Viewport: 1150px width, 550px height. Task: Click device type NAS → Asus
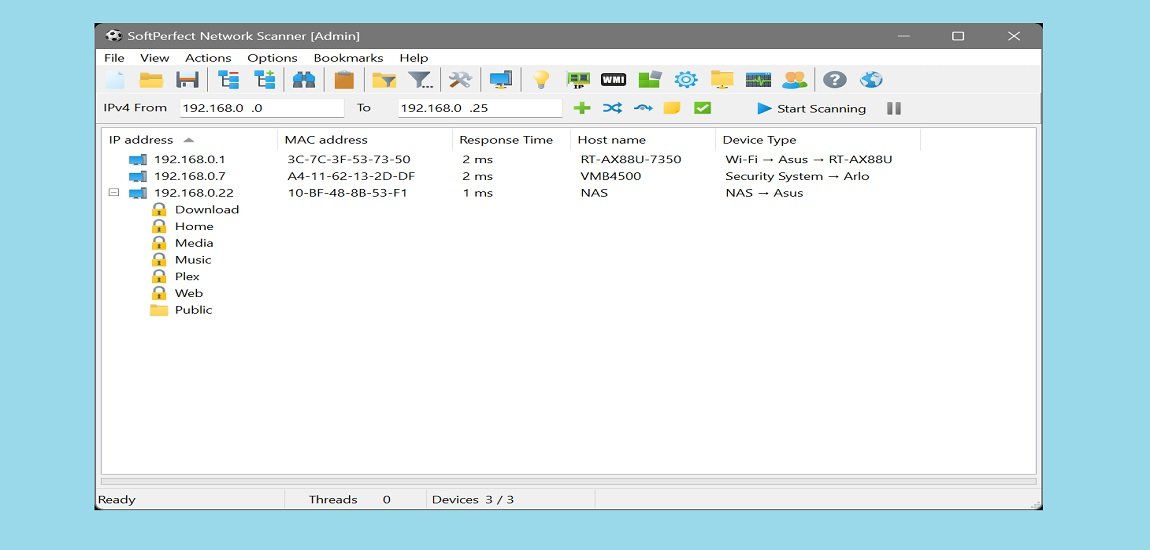coord(764,193)
